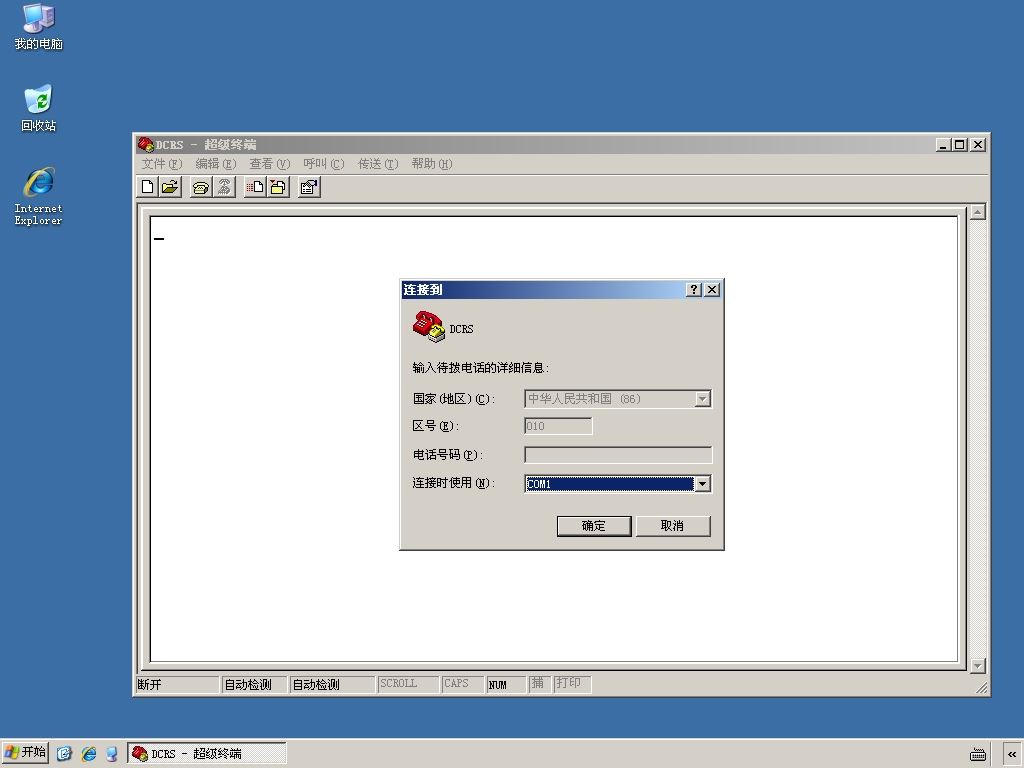1024x768 pixels.
Task: Open the 呼叫 menu
Action: (x=323, y=164)
